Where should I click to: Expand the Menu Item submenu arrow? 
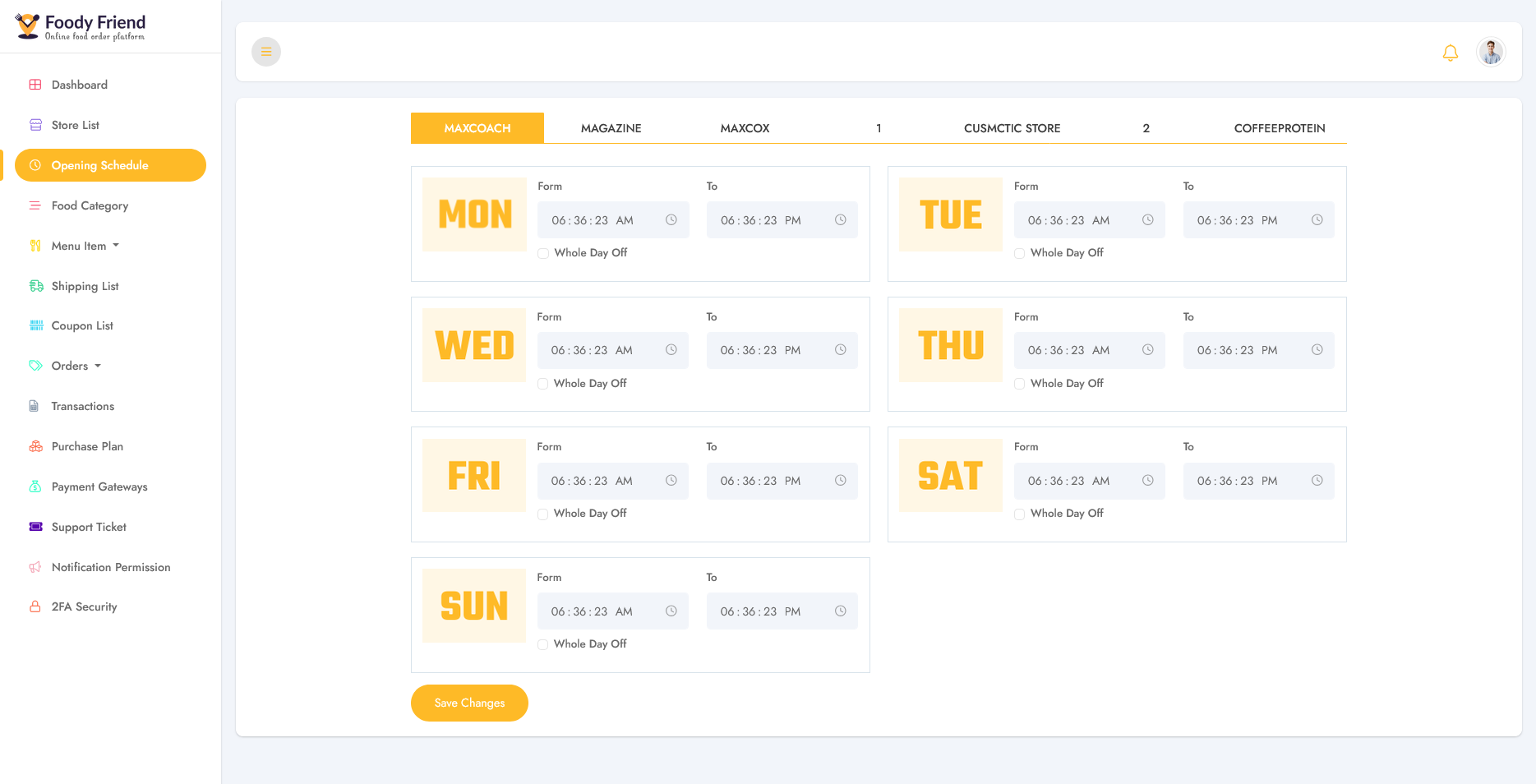pyautogui.click(x=116, y=246)
